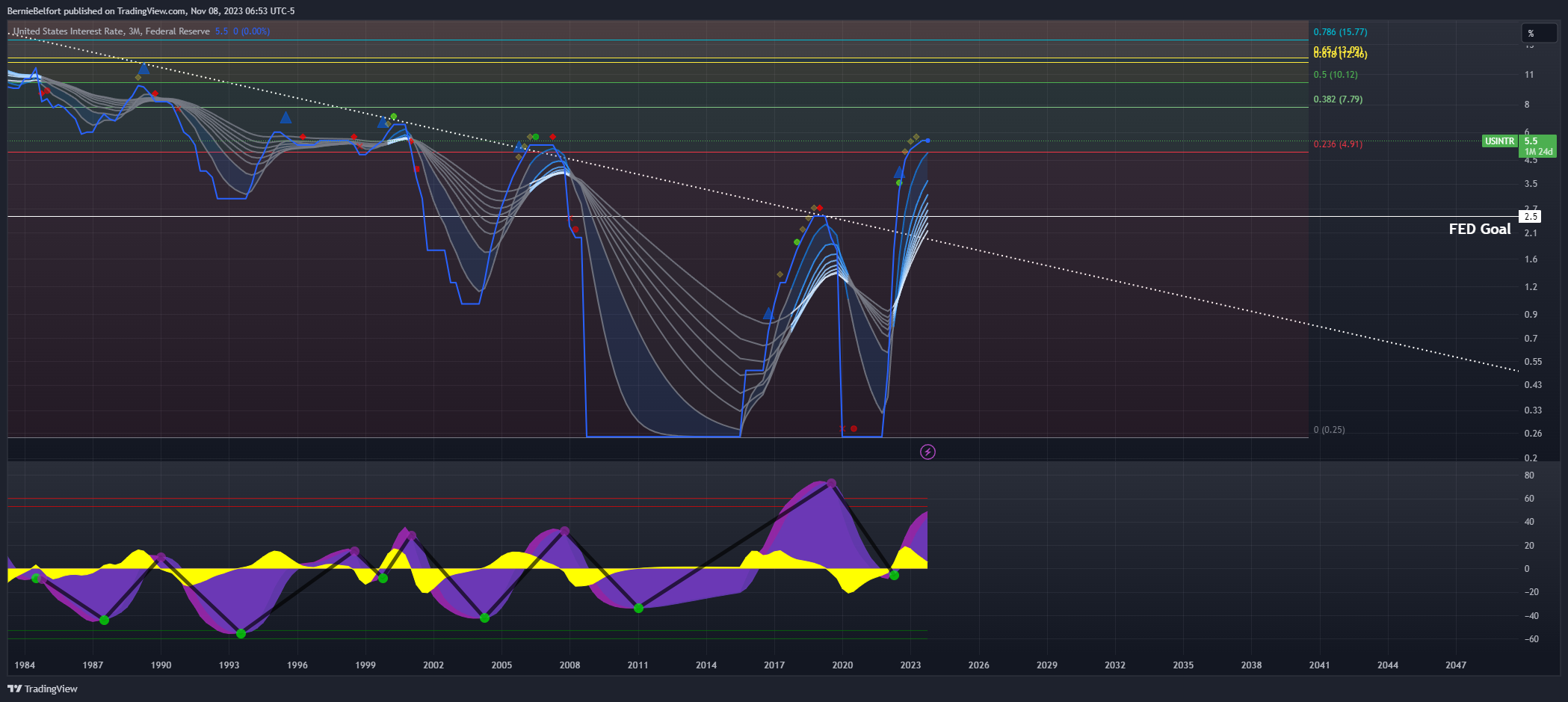Click the 2008 label on time axis
Viewport: 1568px width, 702px height.
pyautogui.click(x=570, y=665)
